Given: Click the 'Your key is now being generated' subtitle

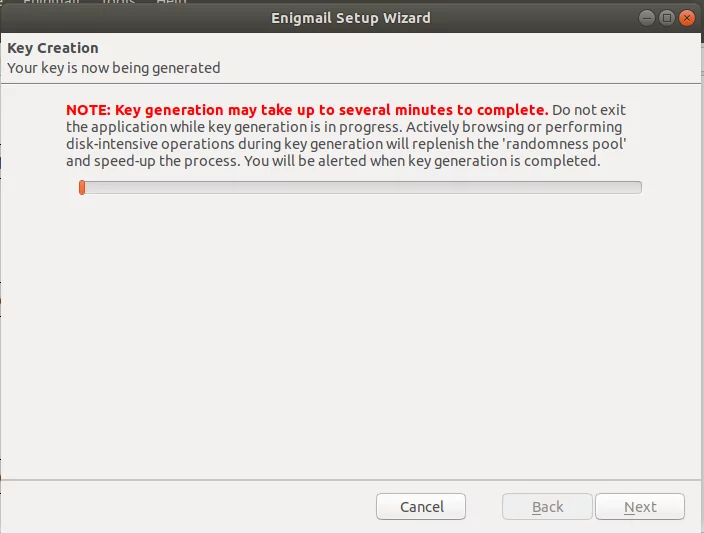Looking at the screenshot, I should click(114, 68).
